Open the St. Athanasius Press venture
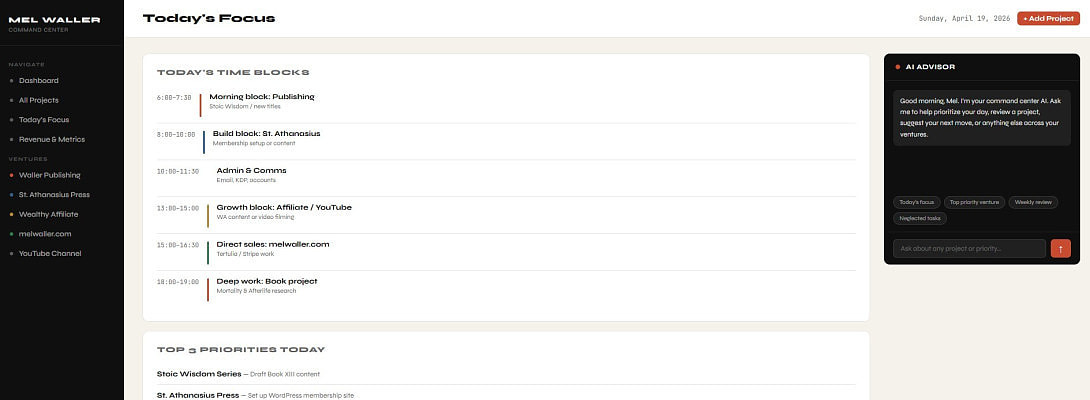Image resolution: width=1090 pixels, height=400 pixels. tap(55, 194)
